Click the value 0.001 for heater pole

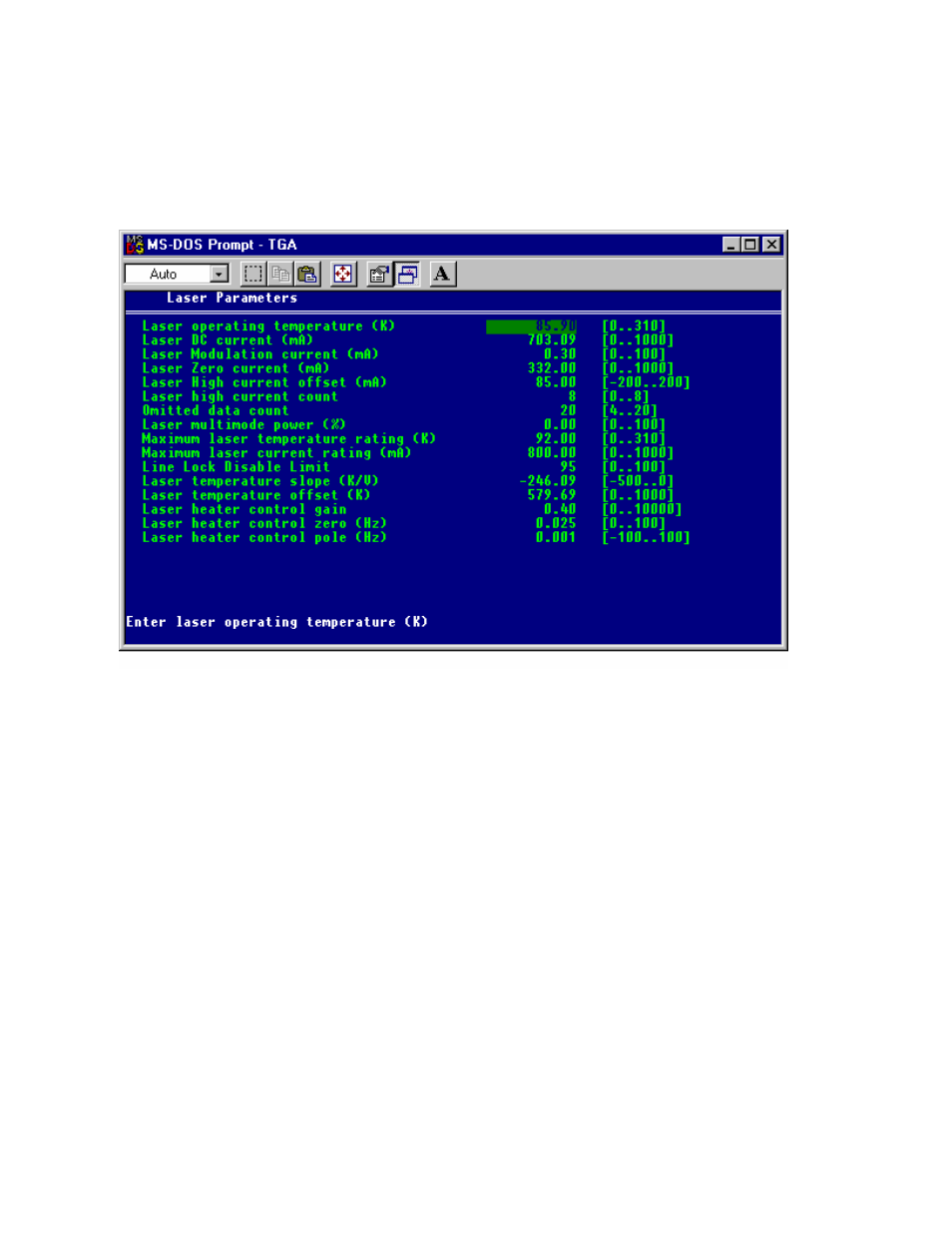556,537
